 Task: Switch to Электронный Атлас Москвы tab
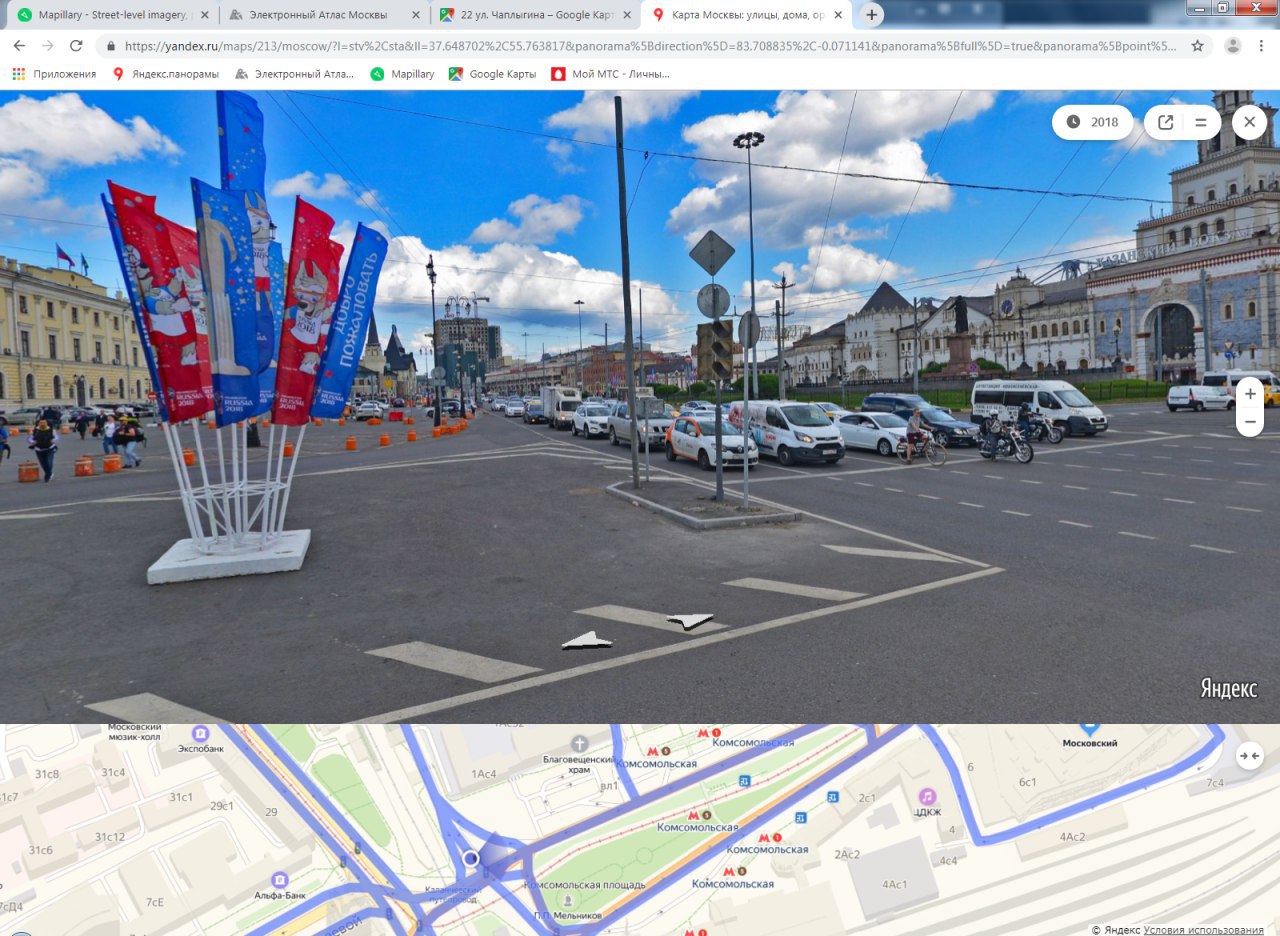click(x=324, y=15)
